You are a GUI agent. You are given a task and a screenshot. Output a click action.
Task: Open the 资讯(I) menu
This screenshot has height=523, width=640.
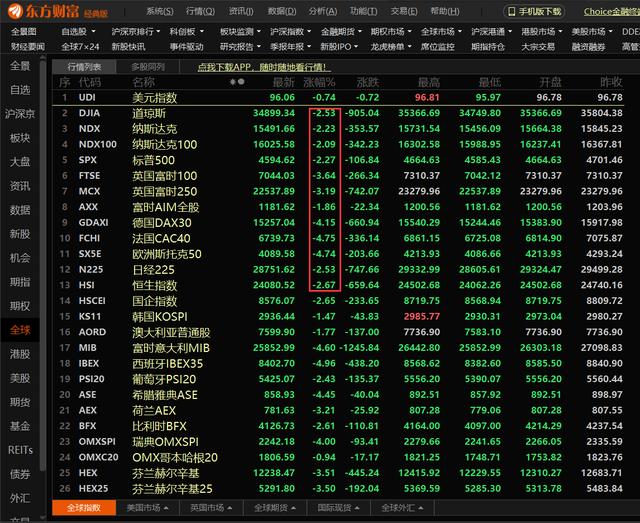[241, 11]
